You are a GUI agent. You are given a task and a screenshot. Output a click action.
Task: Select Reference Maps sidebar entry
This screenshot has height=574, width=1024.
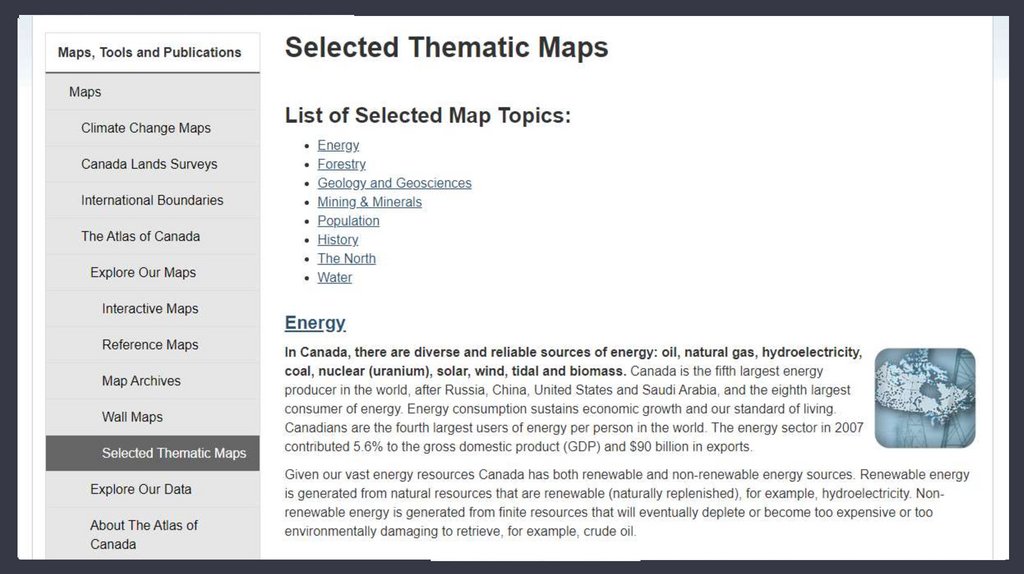pyautogui.click(x=150, y=344)
